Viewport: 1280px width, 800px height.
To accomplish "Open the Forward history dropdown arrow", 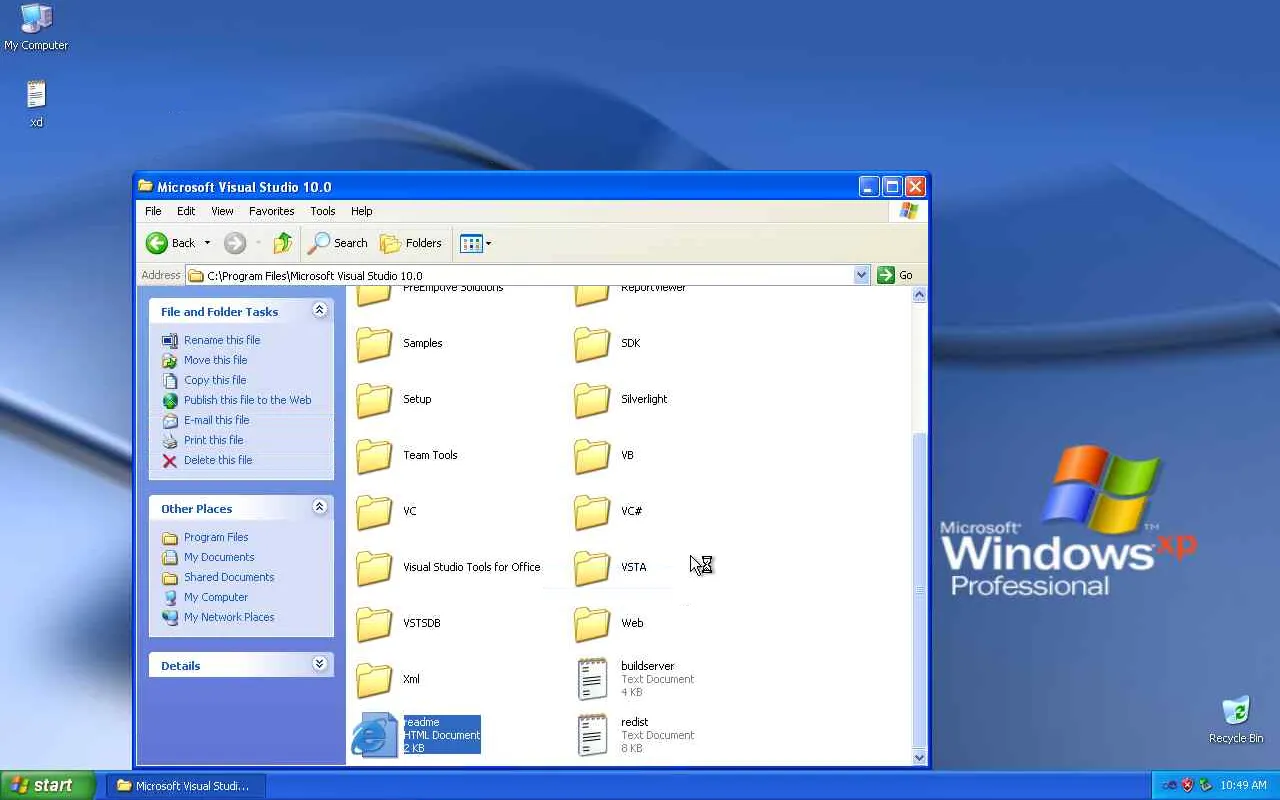I will [258, 243].
